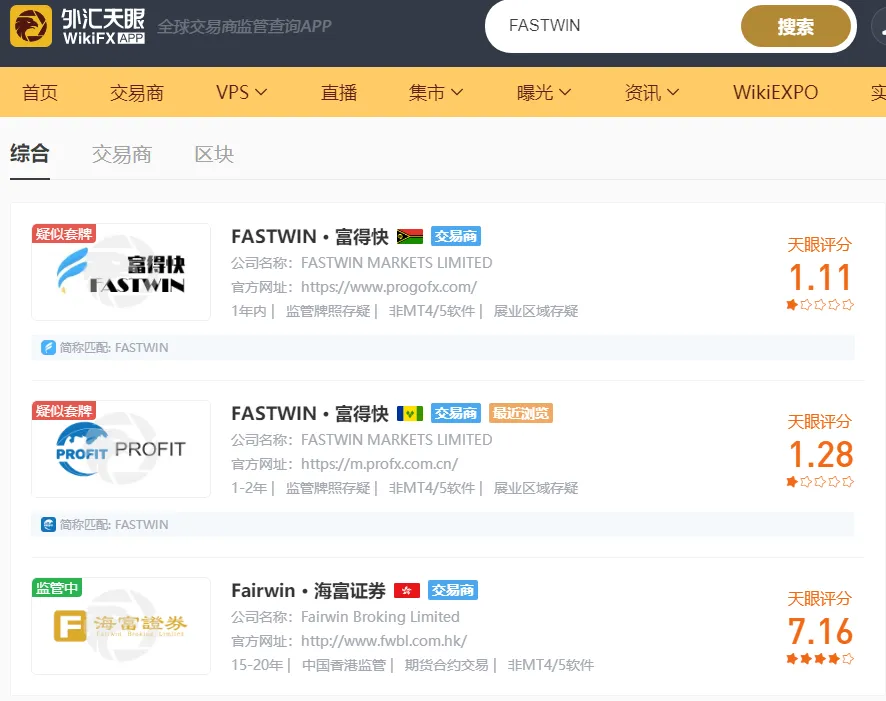Viewport: 886px width, 701px height.
Task: Click the Fairwin · 海富证券 title link
Action: [x=309, y=591]
